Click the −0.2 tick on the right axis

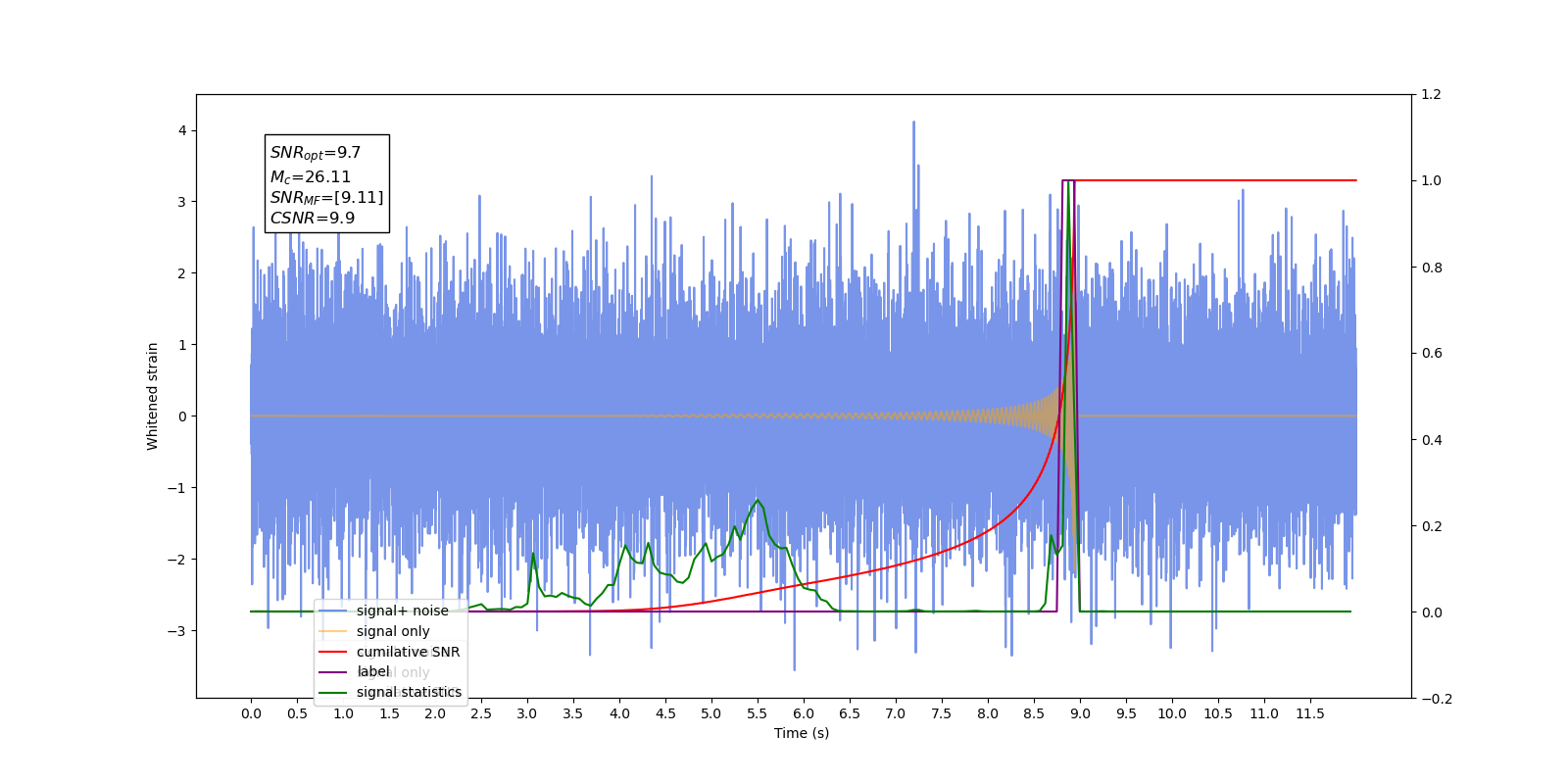point(1436,699)
